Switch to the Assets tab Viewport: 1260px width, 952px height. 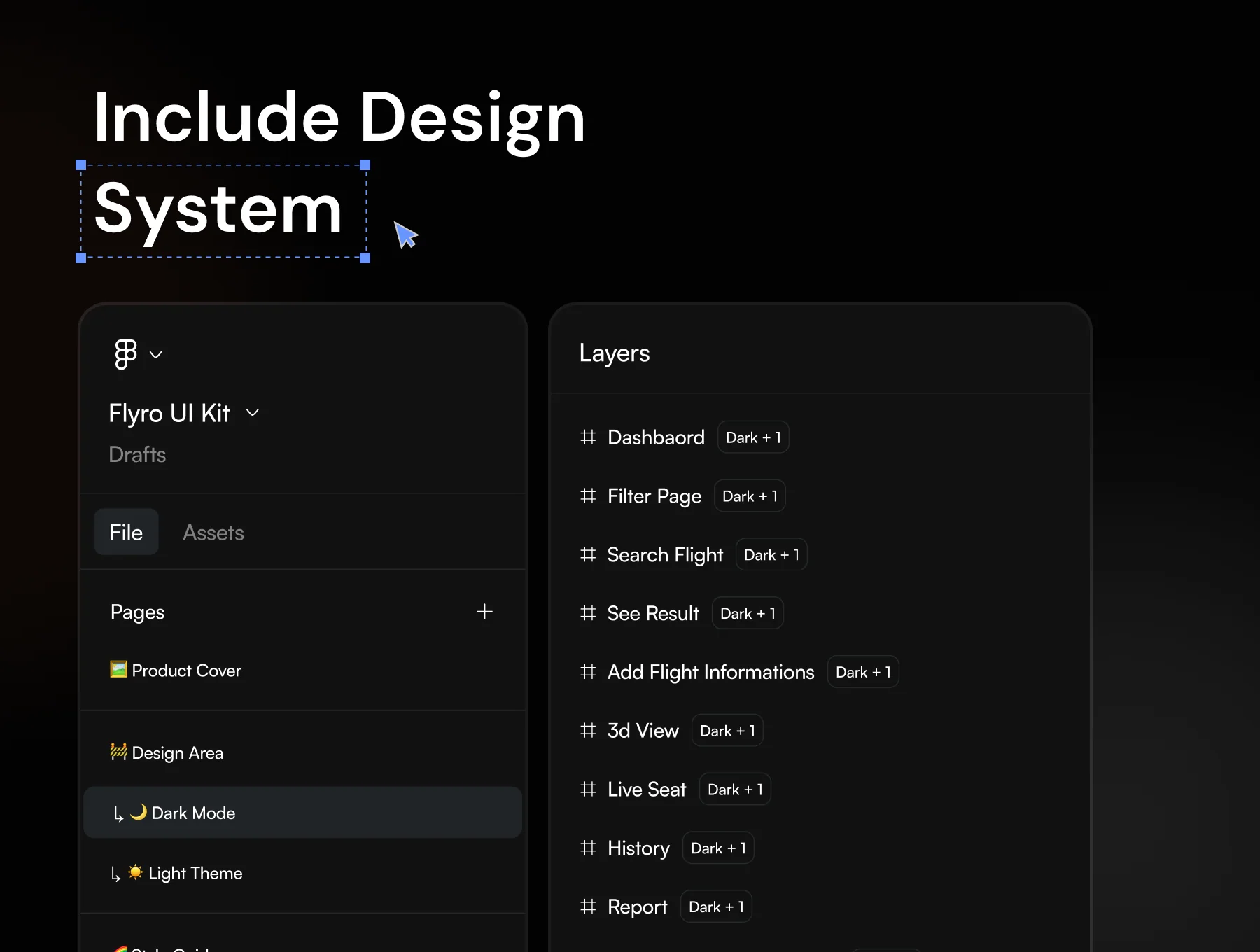coord(213,533)
